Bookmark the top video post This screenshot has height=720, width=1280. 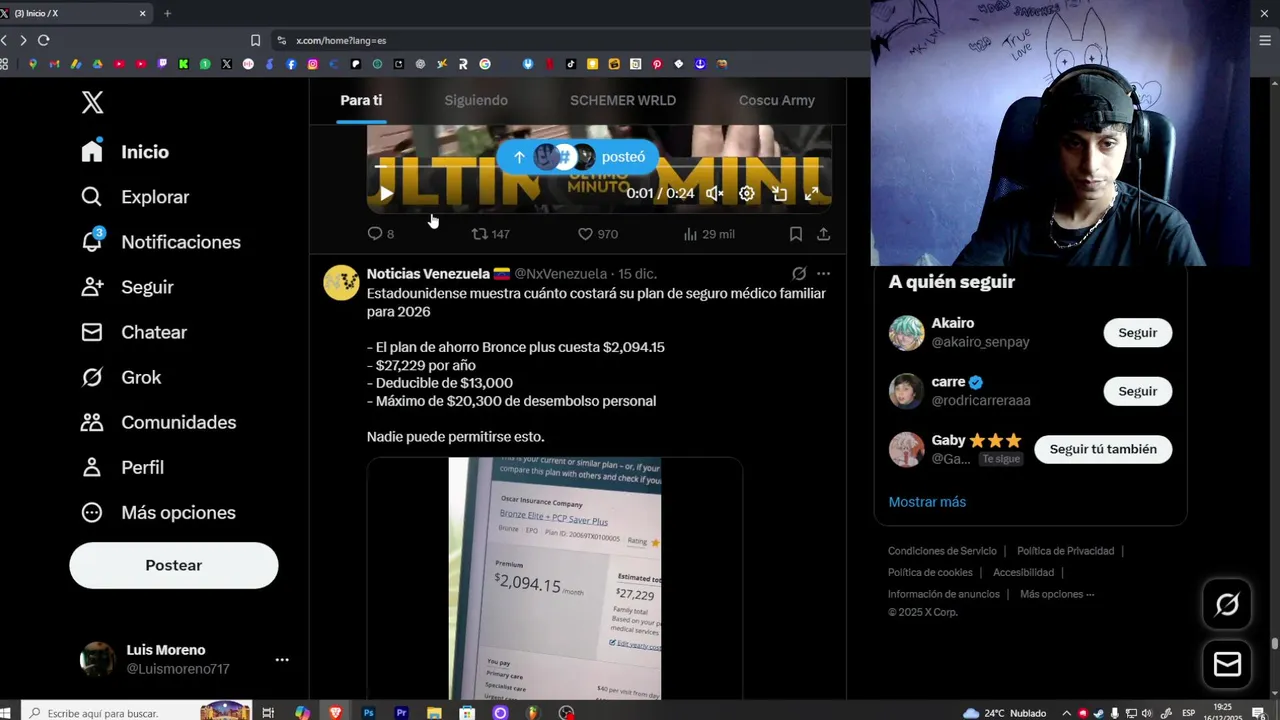click(796, 234)
